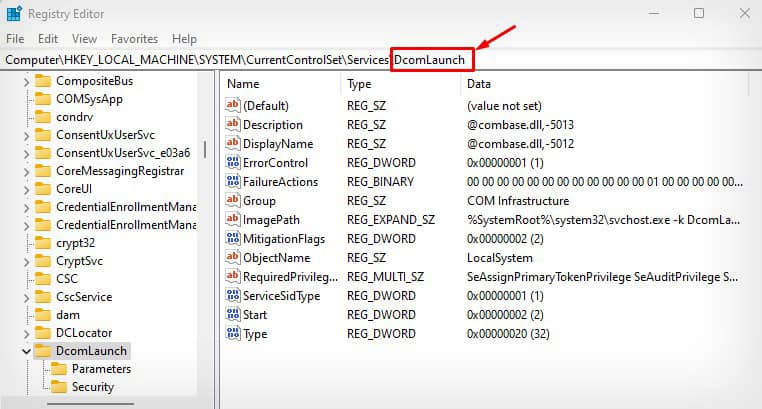Expand the CoreMessagingRegistrar key

click(x=26, y=171)
